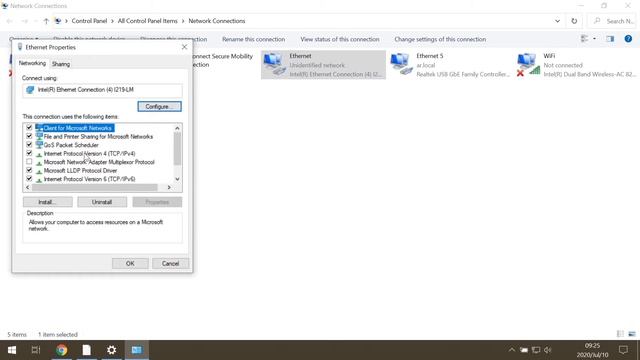Confirm the dialog with OK

[130, 263]
